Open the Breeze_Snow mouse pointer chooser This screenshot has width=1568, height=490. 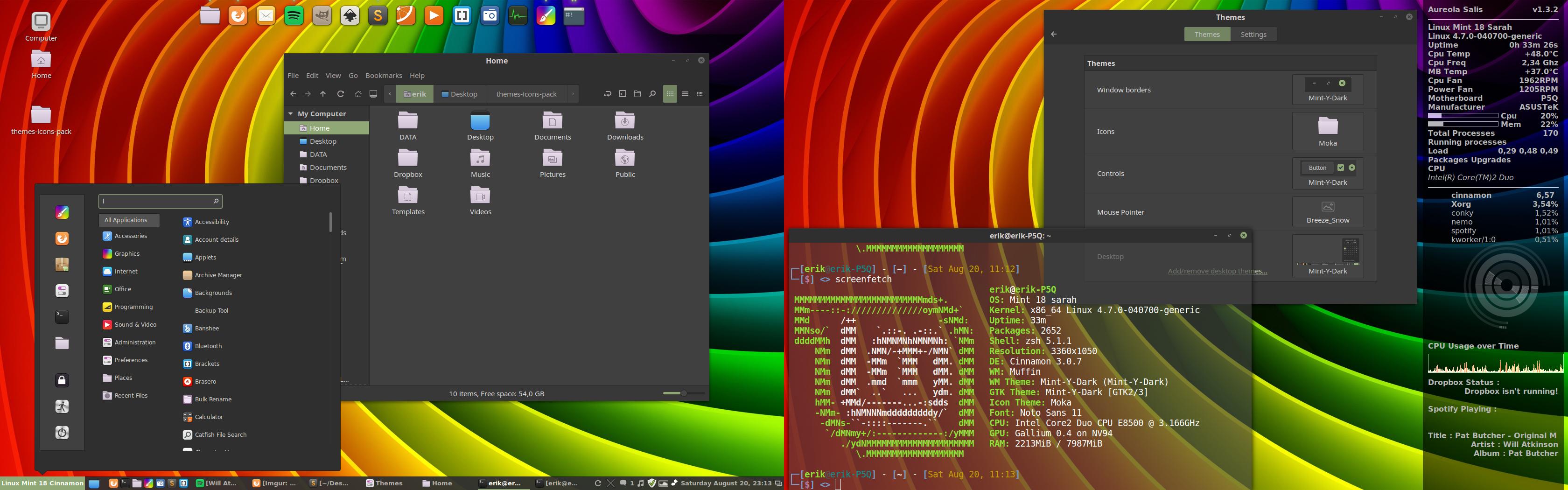coord(1328,212)
